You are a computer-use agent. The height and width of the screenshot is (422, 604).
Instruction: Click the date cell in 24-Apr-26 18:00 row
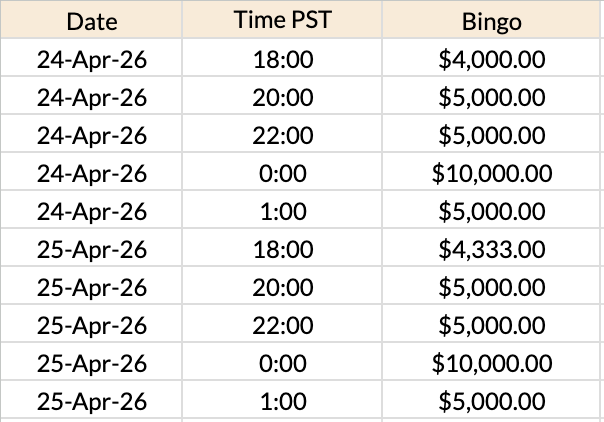click(92, 60)
